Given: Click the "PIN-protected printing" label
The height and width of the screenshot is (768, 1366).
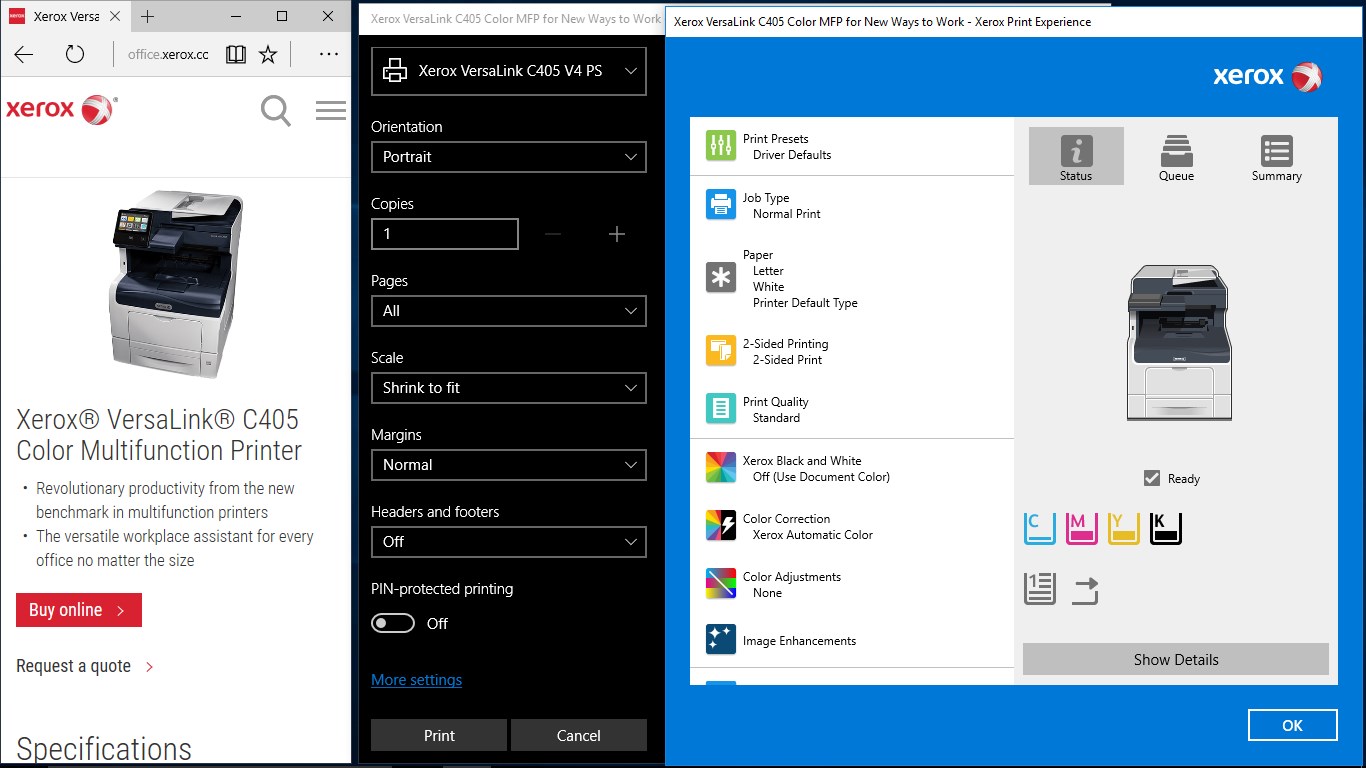Looking at the screenshot, I should (442, 589).
